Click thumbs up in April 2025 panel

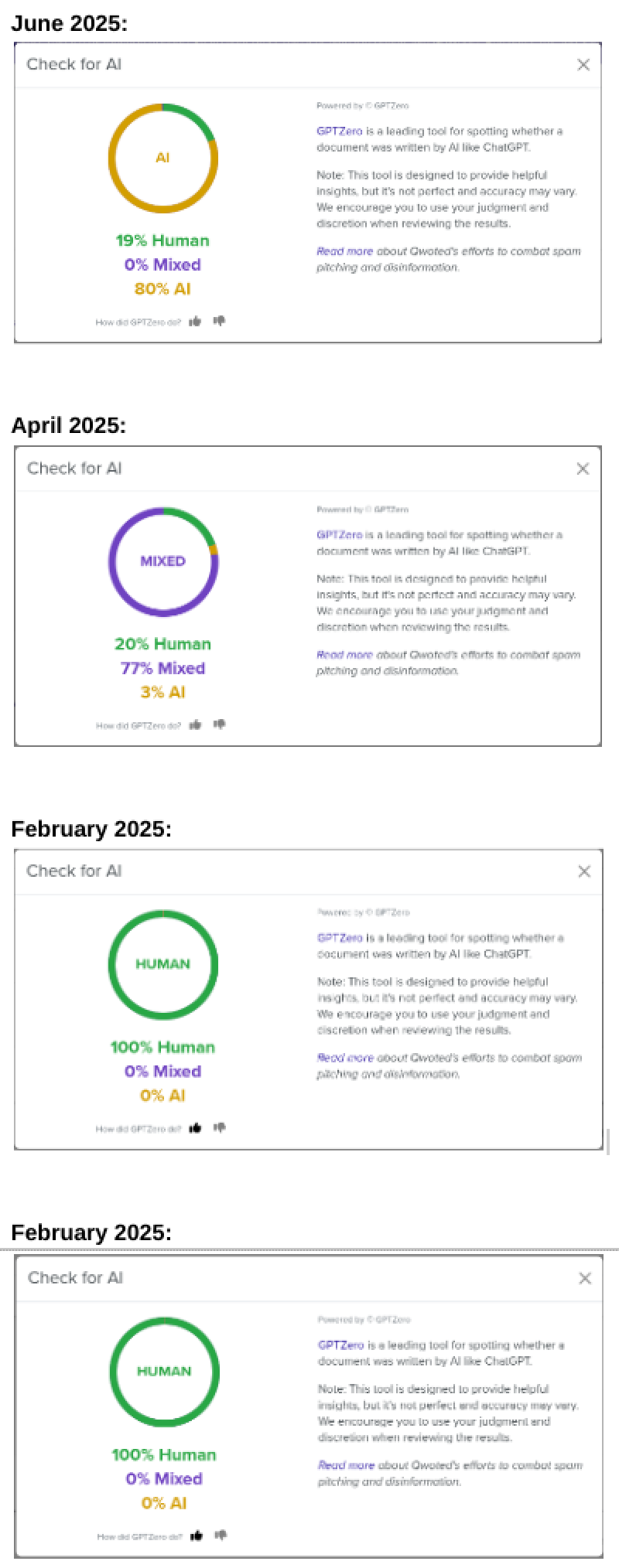tap(195, 724)
